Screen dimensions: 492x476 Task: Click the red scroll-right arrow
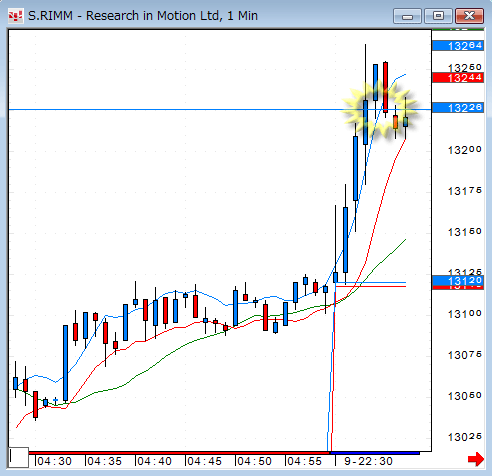[x=476, y=460]
